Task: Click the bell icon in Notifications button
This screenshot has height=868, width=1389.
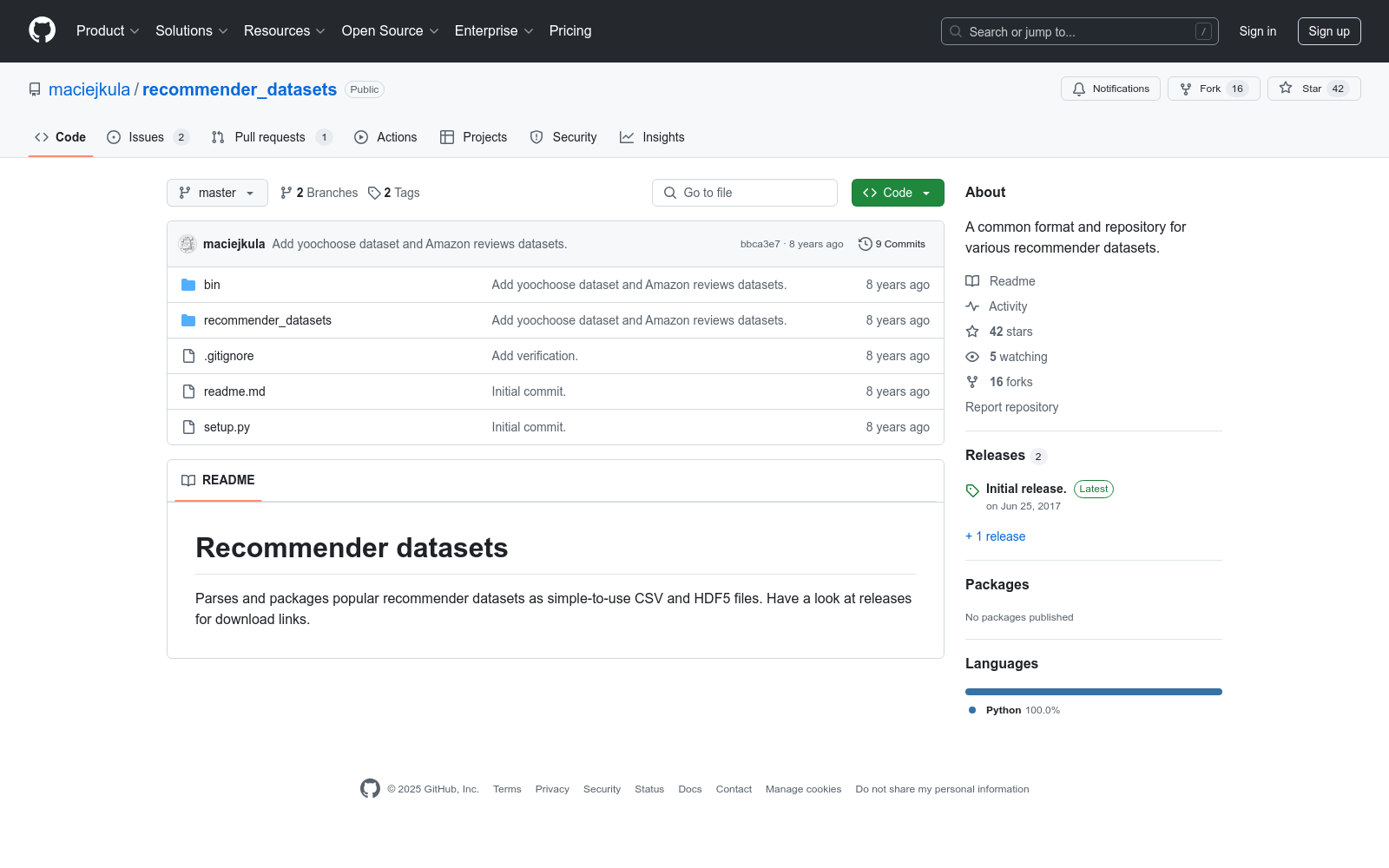Action: [x=1079, y=89]
